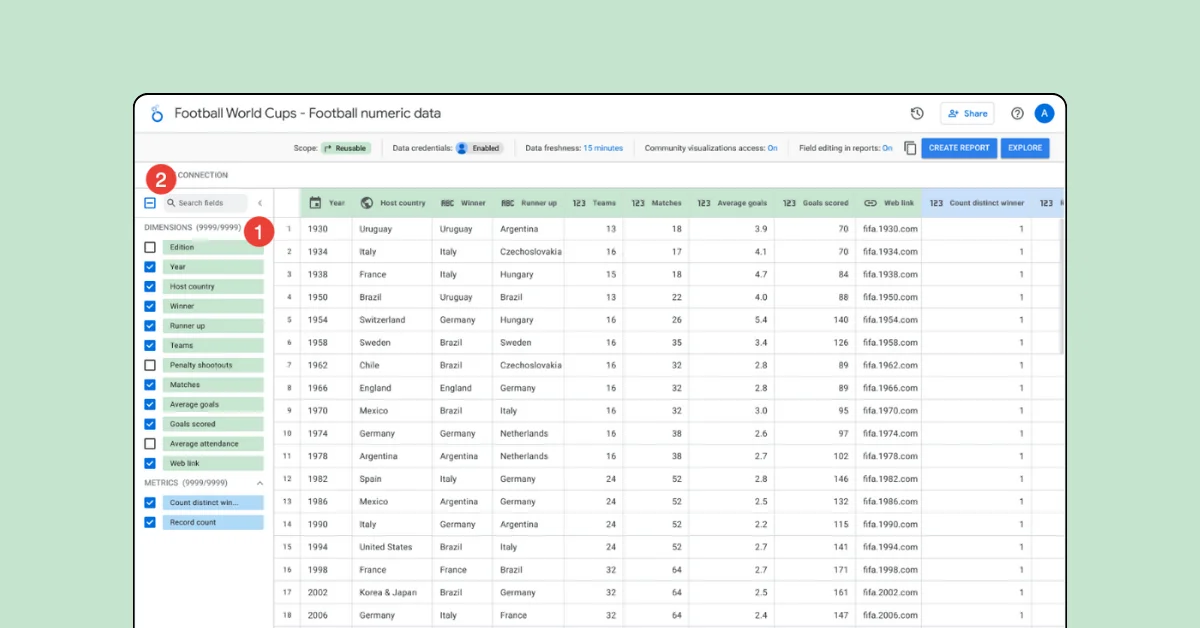Click the search magnifier icon
This screenshot has width=1200, height=628.
point(172,203)
